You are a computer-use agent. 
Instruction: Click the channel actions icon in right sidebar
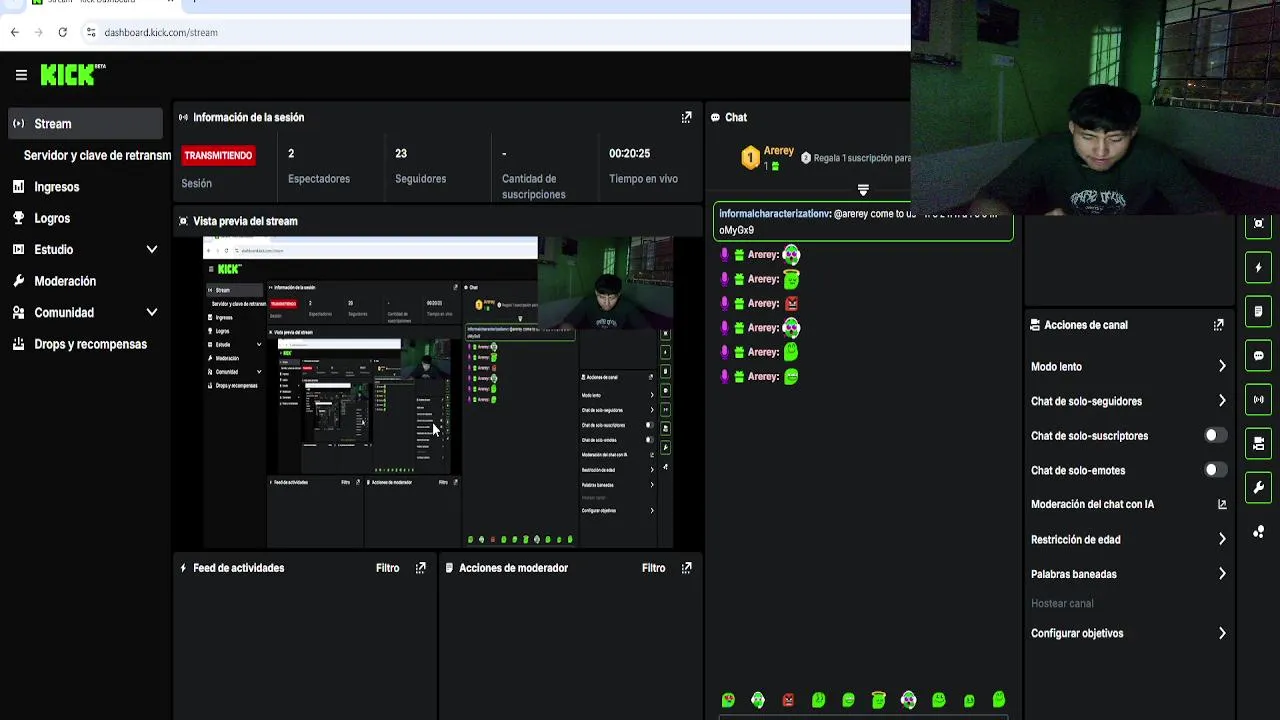(1258, 444)
